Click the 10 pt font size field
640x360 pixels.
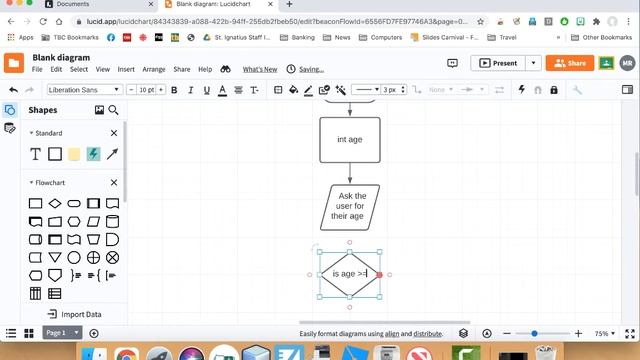point(146,90)
